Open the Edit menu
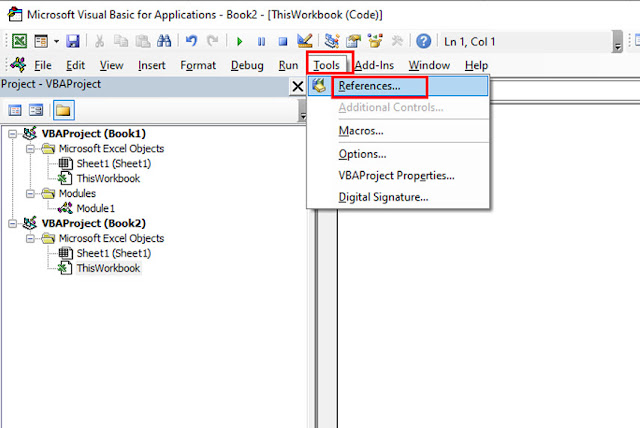 click(x=76, y=65)
